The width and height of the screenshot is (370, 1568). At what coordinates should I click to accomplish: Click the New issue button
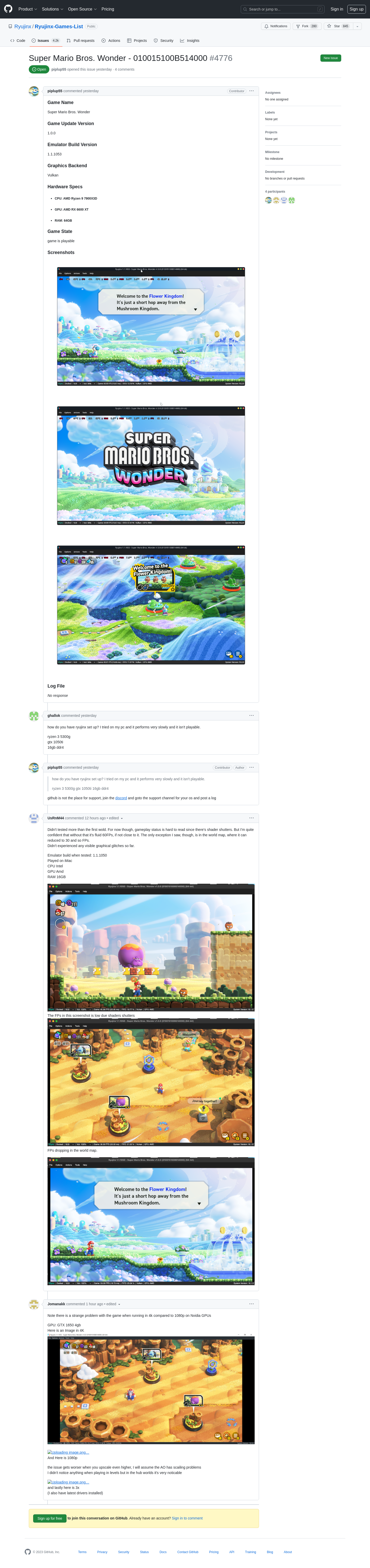click(x=330, y=58)
